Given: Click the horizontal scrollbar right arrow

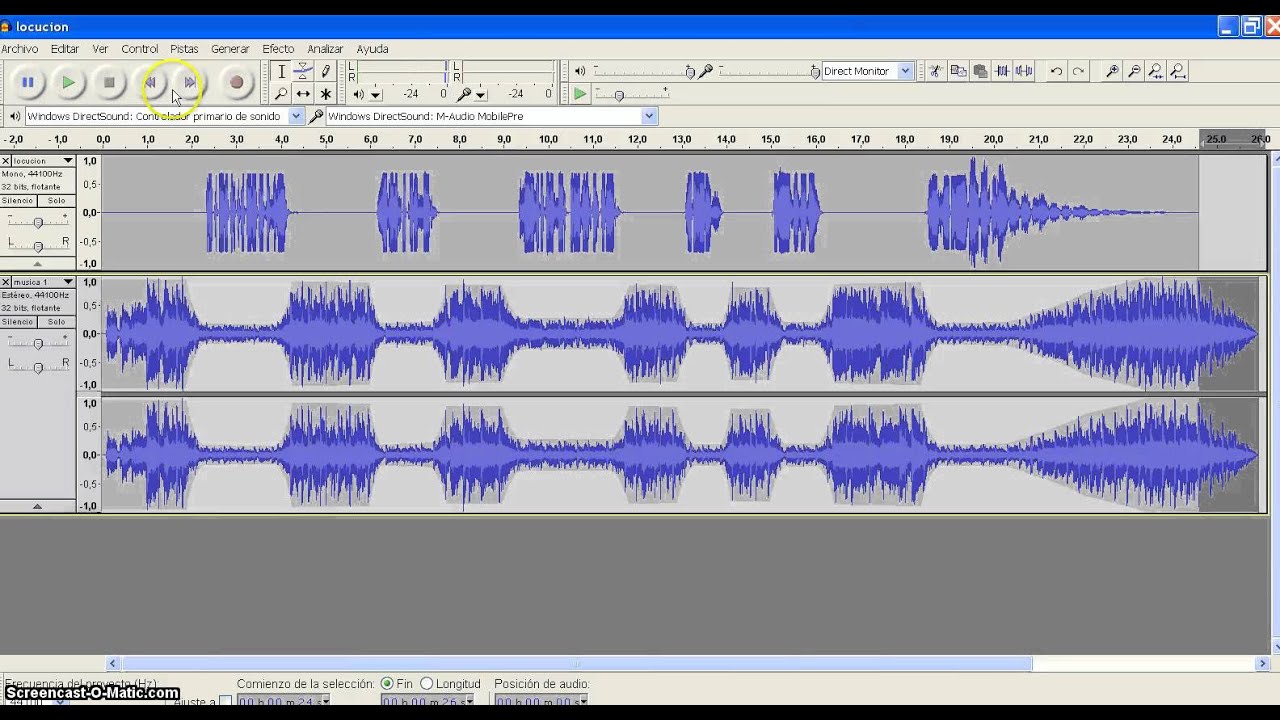Looking at the screenshot, I should [x=1262, y=663].
